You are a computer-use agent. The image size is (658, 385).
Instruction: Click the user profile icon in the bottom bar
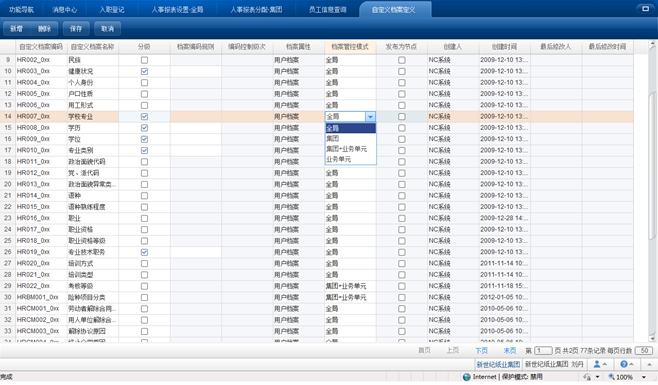click(x=597, y=364)
